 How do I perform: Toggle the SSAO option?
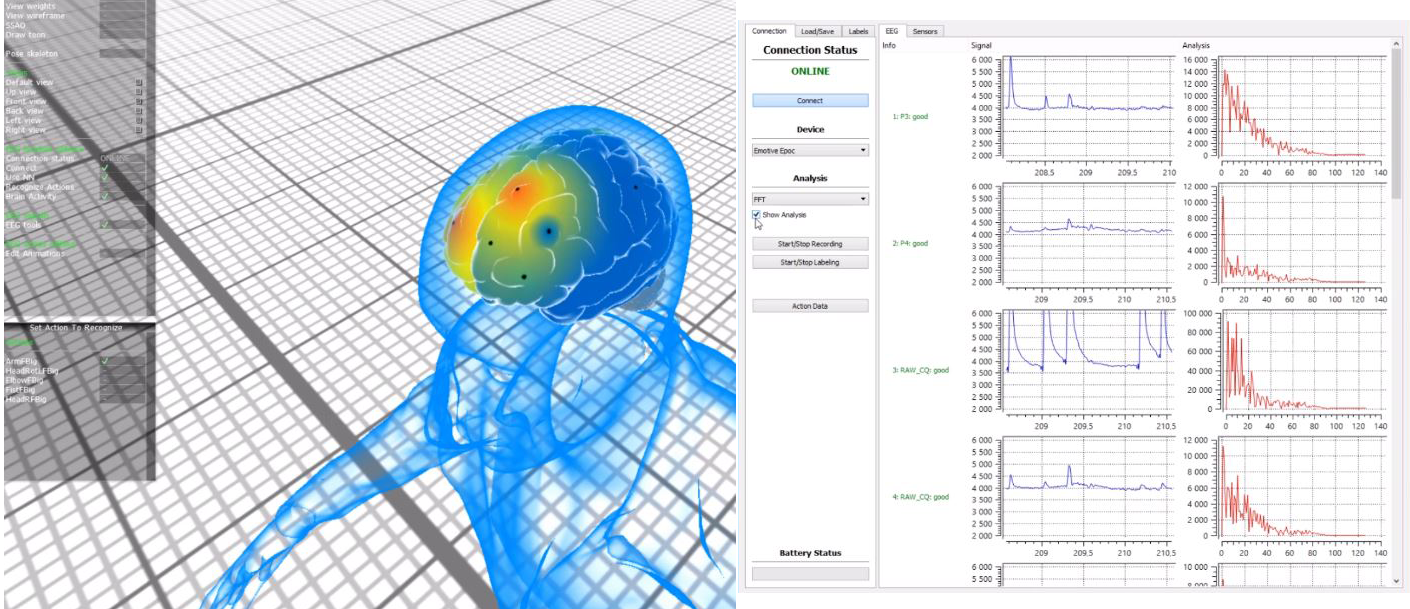click(122, 25)
